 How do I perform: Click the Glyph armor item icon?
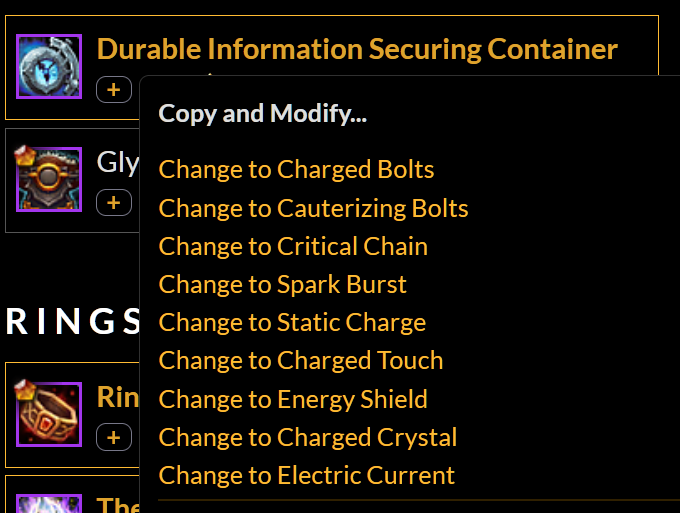[x=49, y=179]
